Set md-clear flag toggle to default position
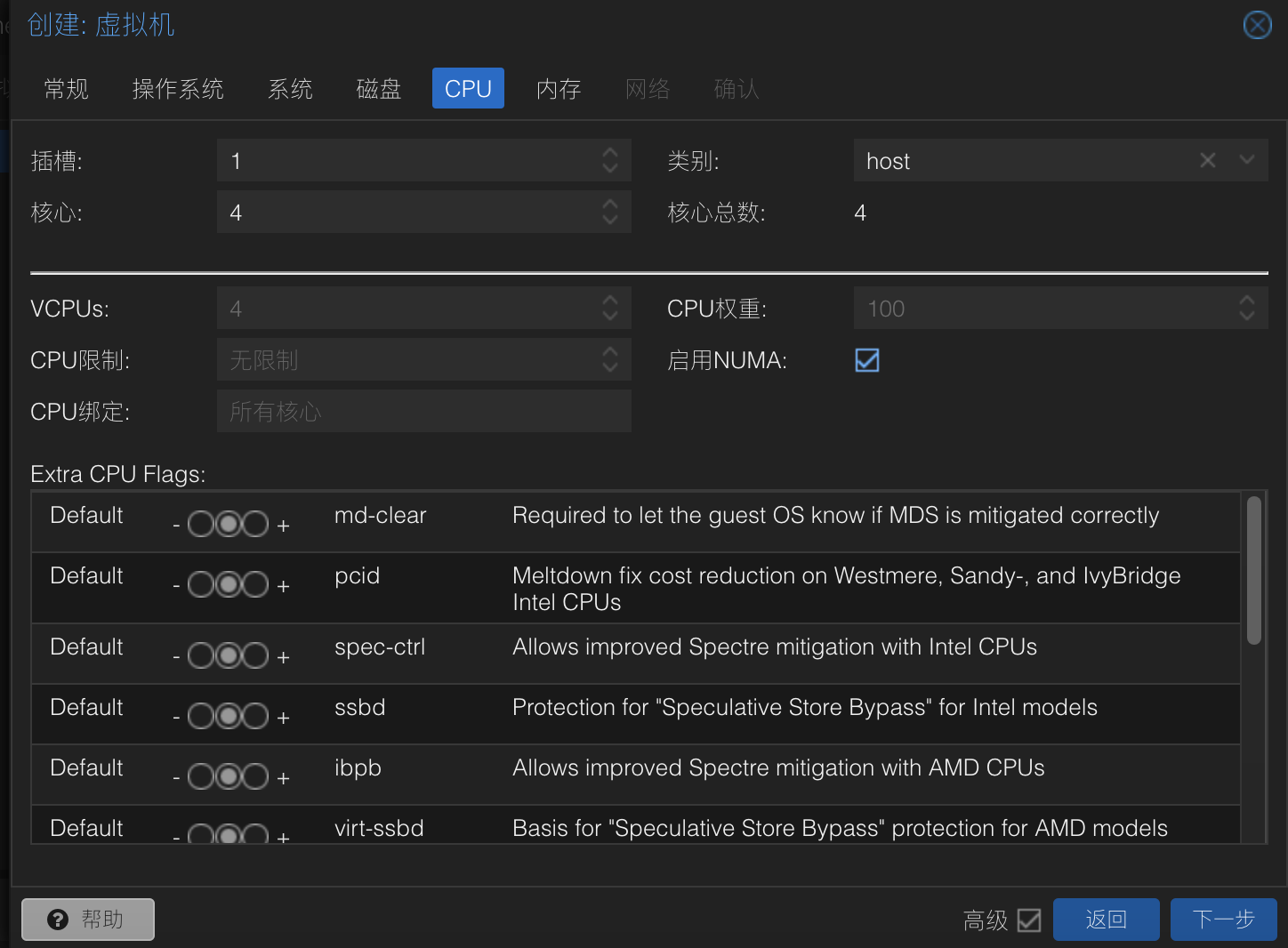 pos(229,525)
